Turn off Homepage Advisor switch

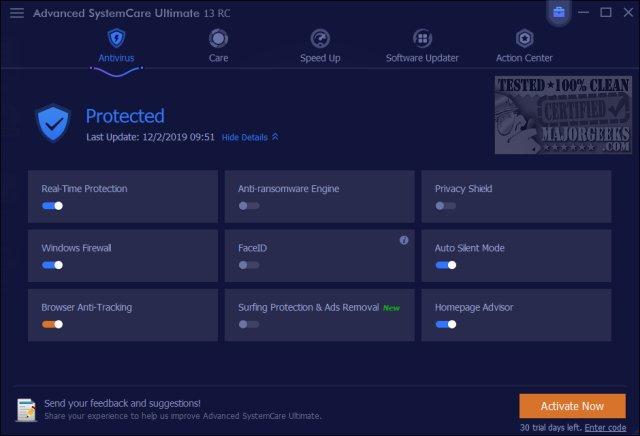446,324
